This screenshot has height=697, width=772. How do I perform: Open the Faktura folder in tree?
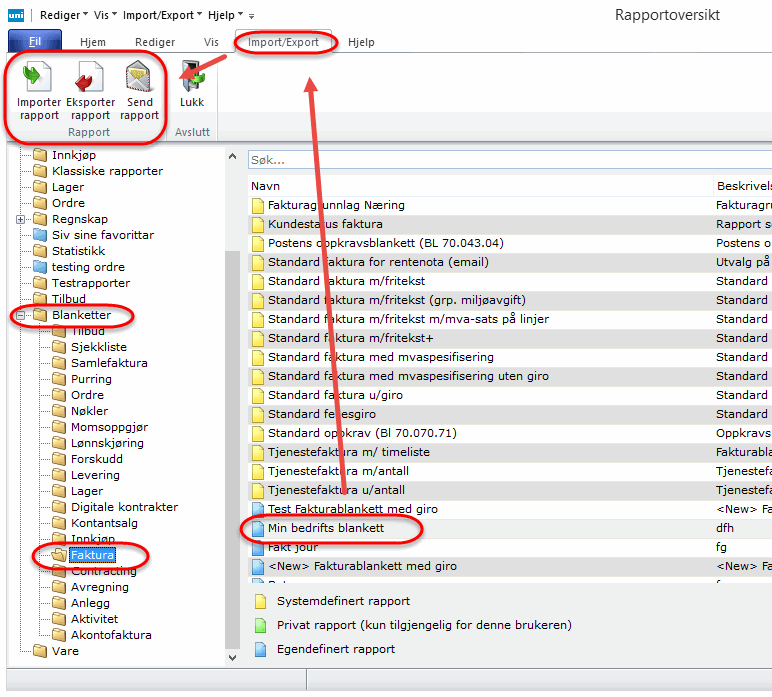(x=92, y=555)
